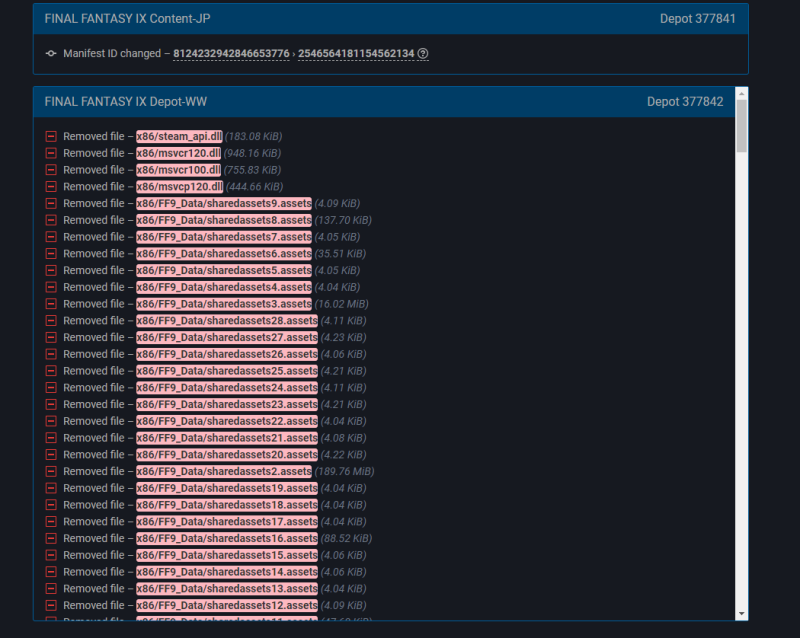
Task: Click the size text (16.02 MiB)
Action: tap(341, 304)
